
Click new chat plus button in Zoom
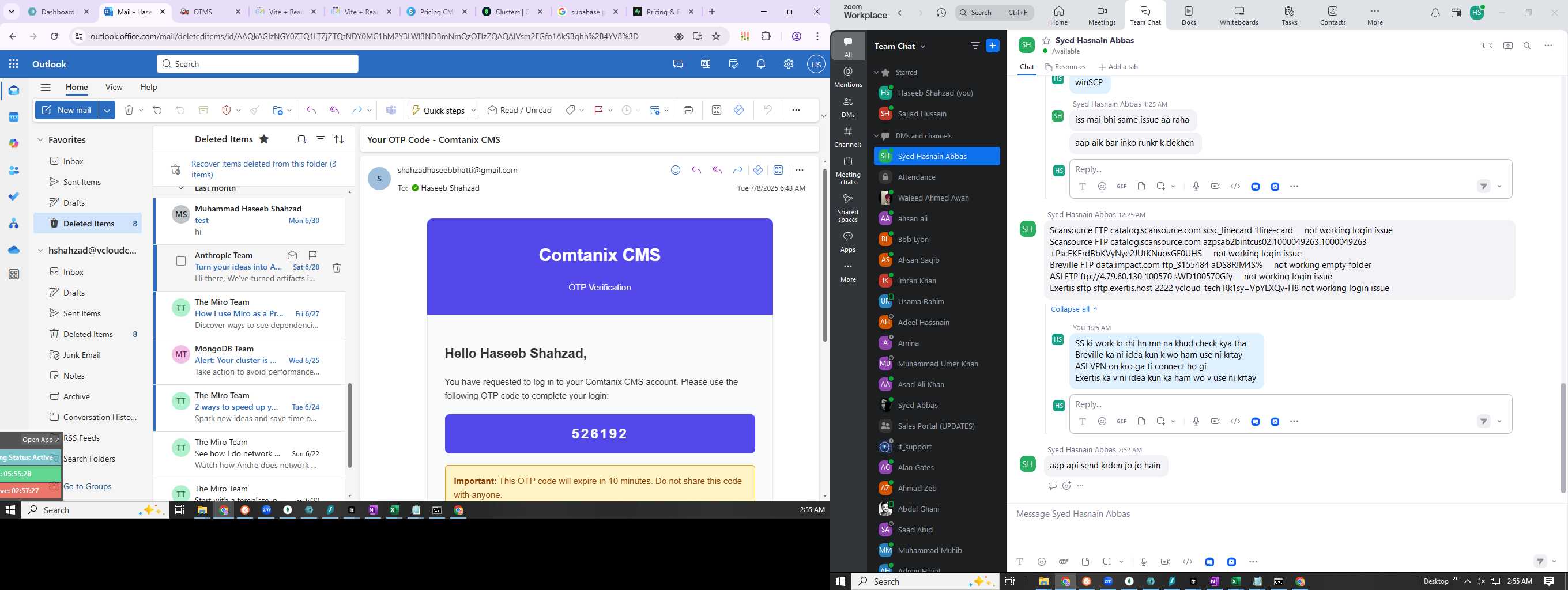pyautogui.click(x=993, y=46)
